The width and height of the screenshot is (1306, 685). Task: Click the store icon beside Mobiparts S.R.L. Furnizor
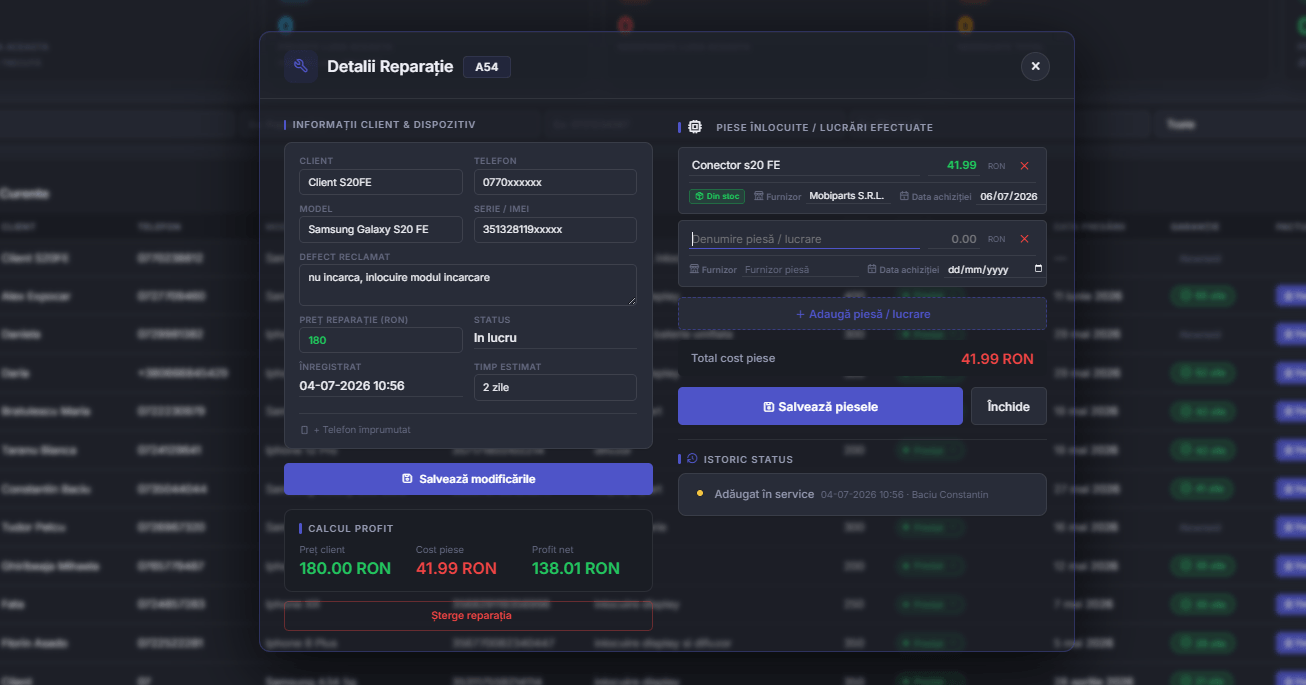pyautogui.click(x=759, y=197)
